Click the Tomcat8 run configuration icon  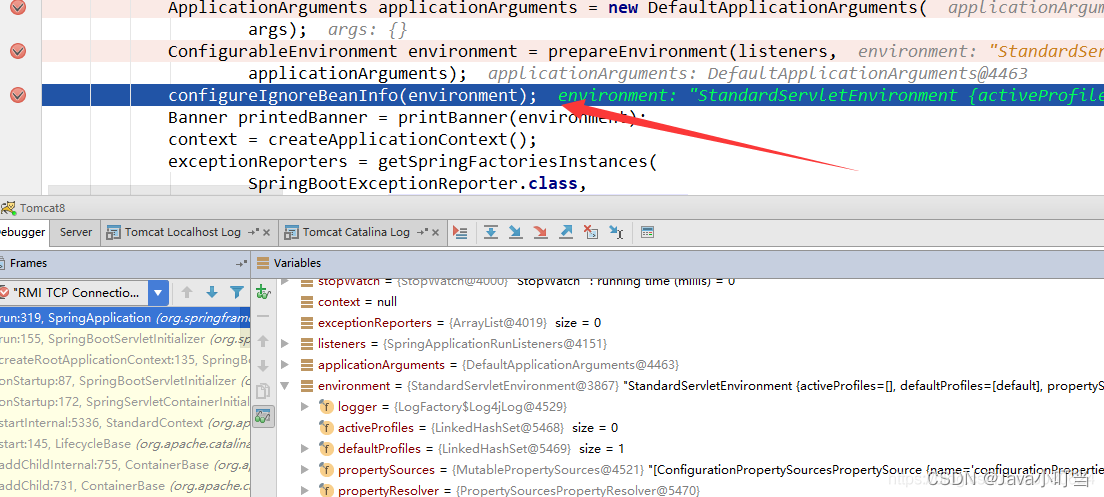pos(8,208)
